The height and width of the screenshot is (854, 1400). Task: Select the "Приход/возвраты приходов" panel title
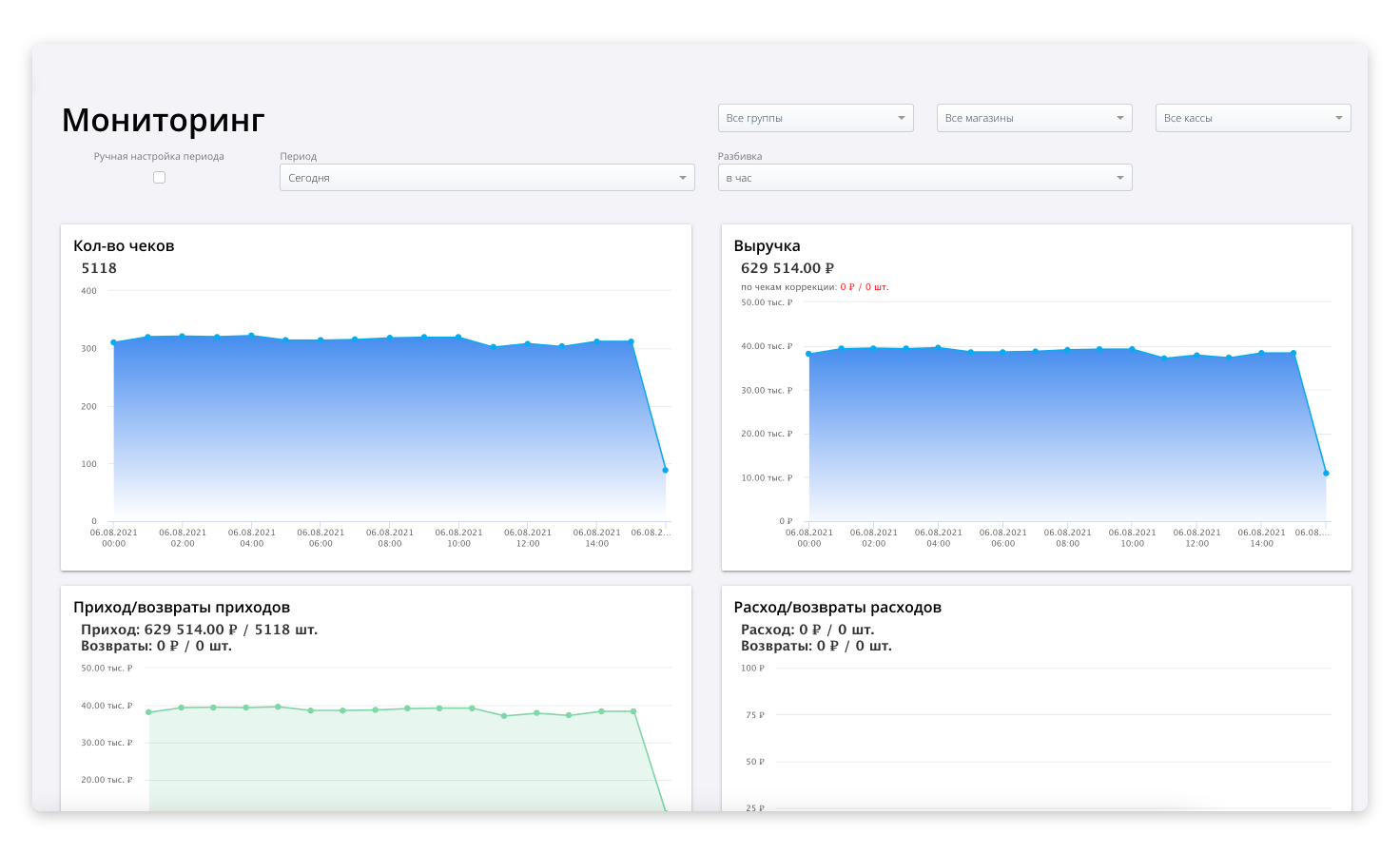click(x=182, y=608)
